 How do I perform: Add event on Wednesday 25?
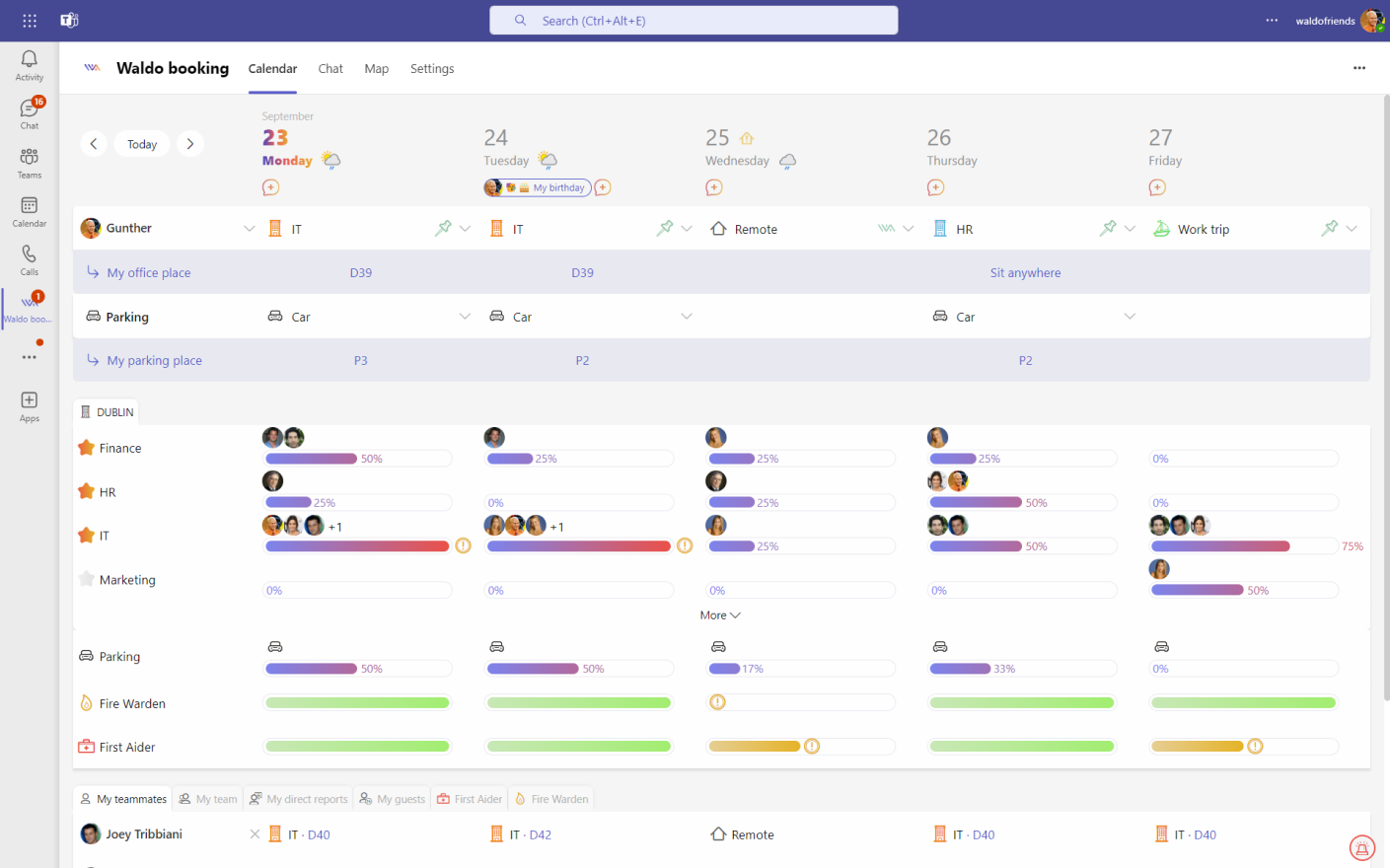click(x=714, y=187)
